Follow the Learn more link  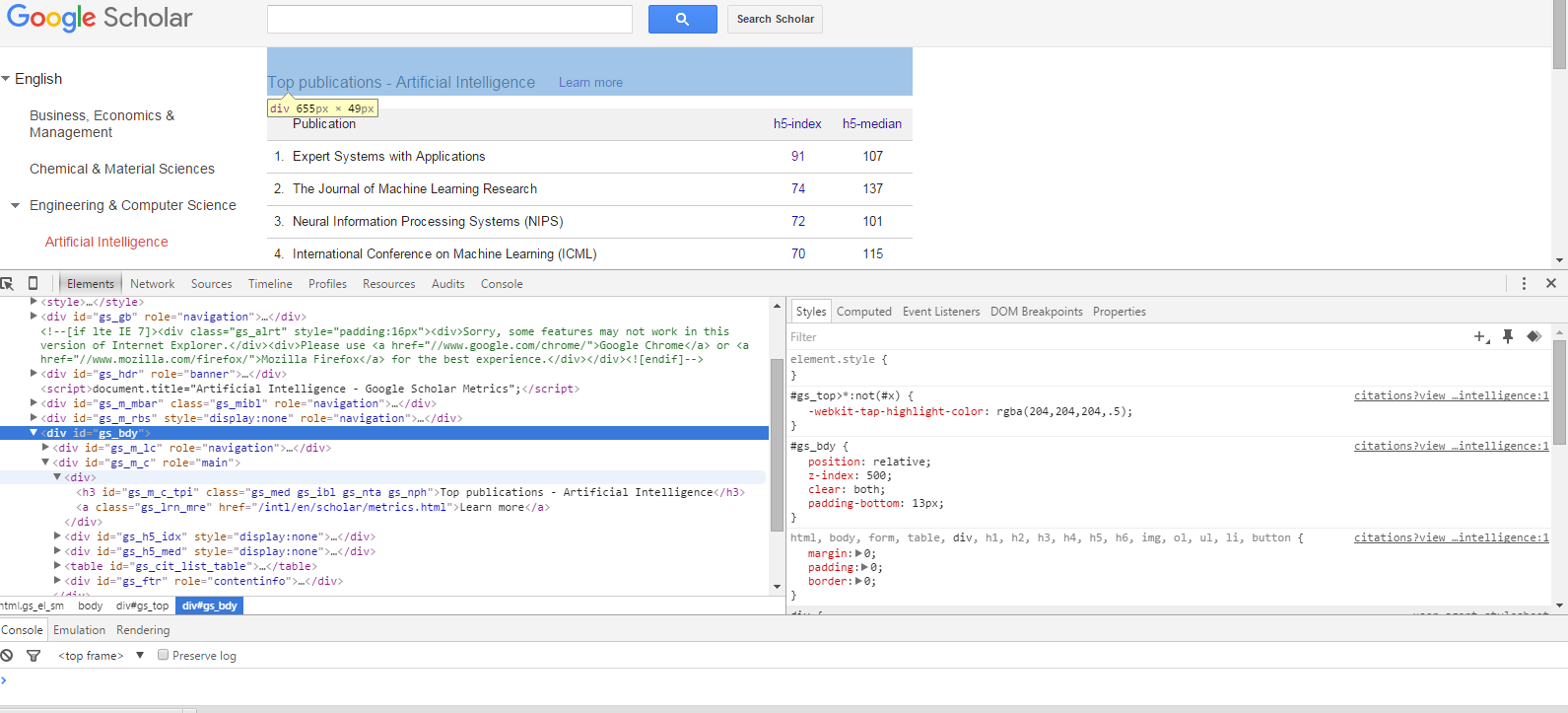click(x=590, y=83)
